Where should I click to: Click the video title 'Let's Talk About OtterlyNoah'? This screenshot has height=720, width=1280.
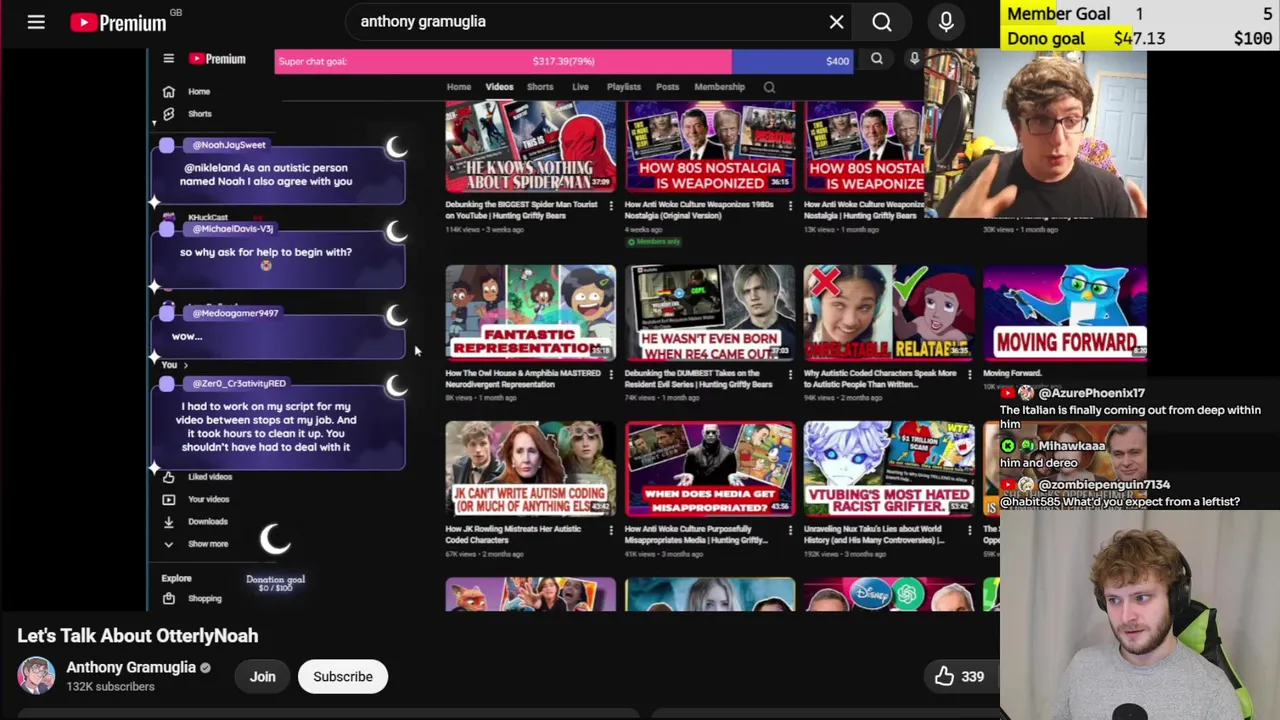[138, 636]
